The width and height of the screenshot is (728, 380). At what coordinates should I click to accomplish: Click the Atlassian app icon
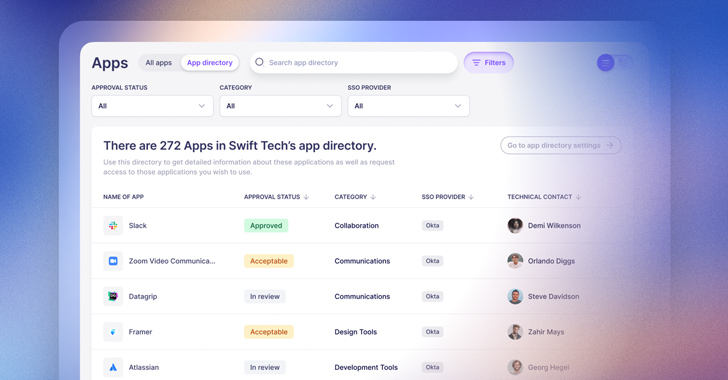(113, 367)
